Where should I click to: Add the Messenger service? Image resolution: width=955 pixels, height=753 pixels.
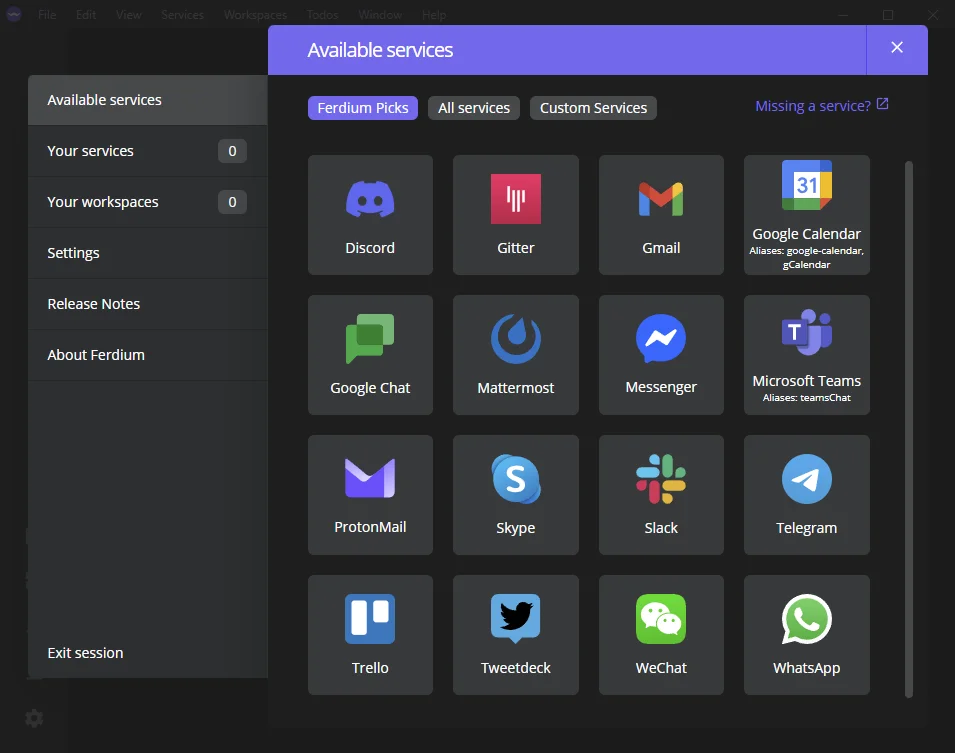[661, 355]
